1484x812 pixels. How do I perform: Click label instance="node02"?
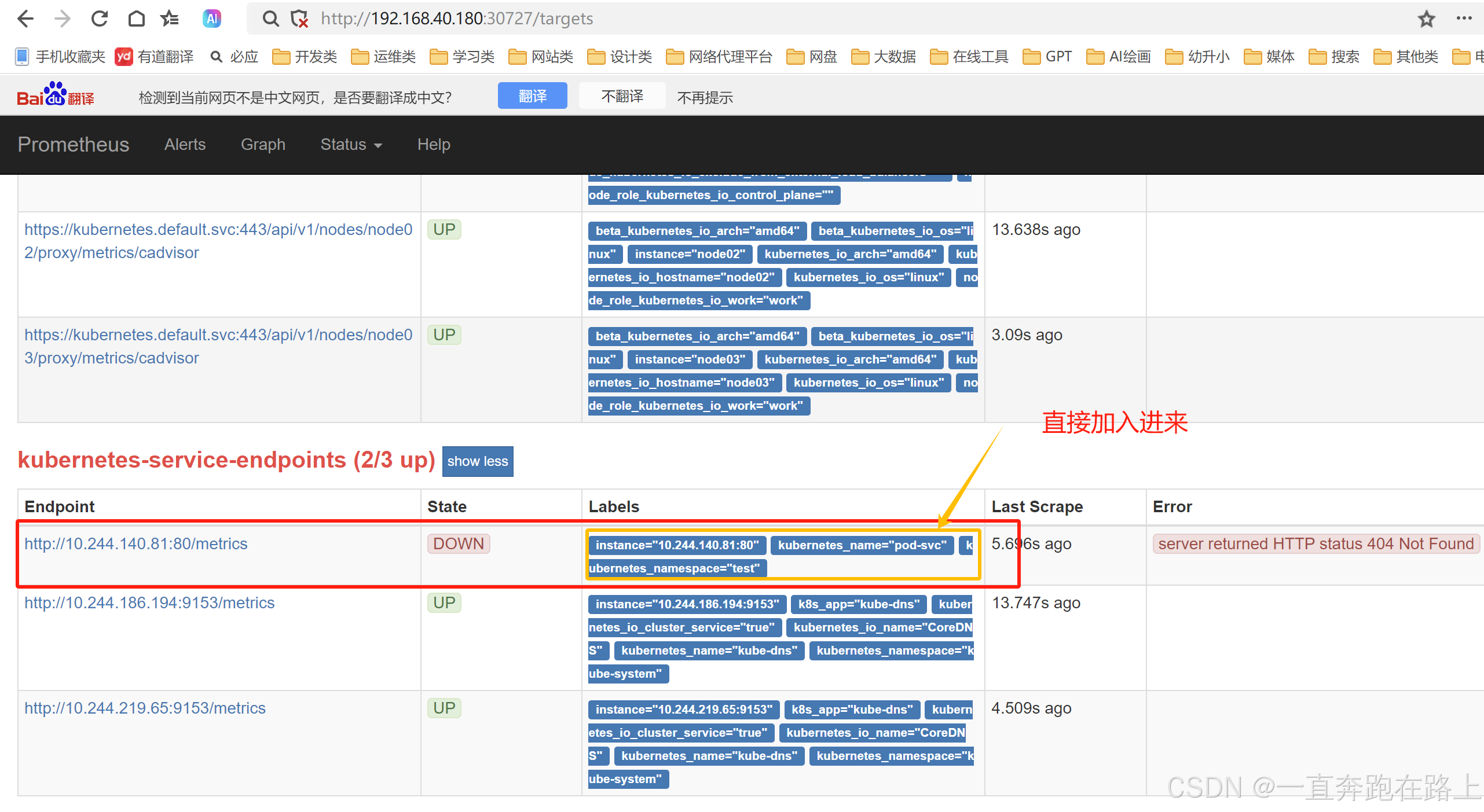(x=690, y=254)
